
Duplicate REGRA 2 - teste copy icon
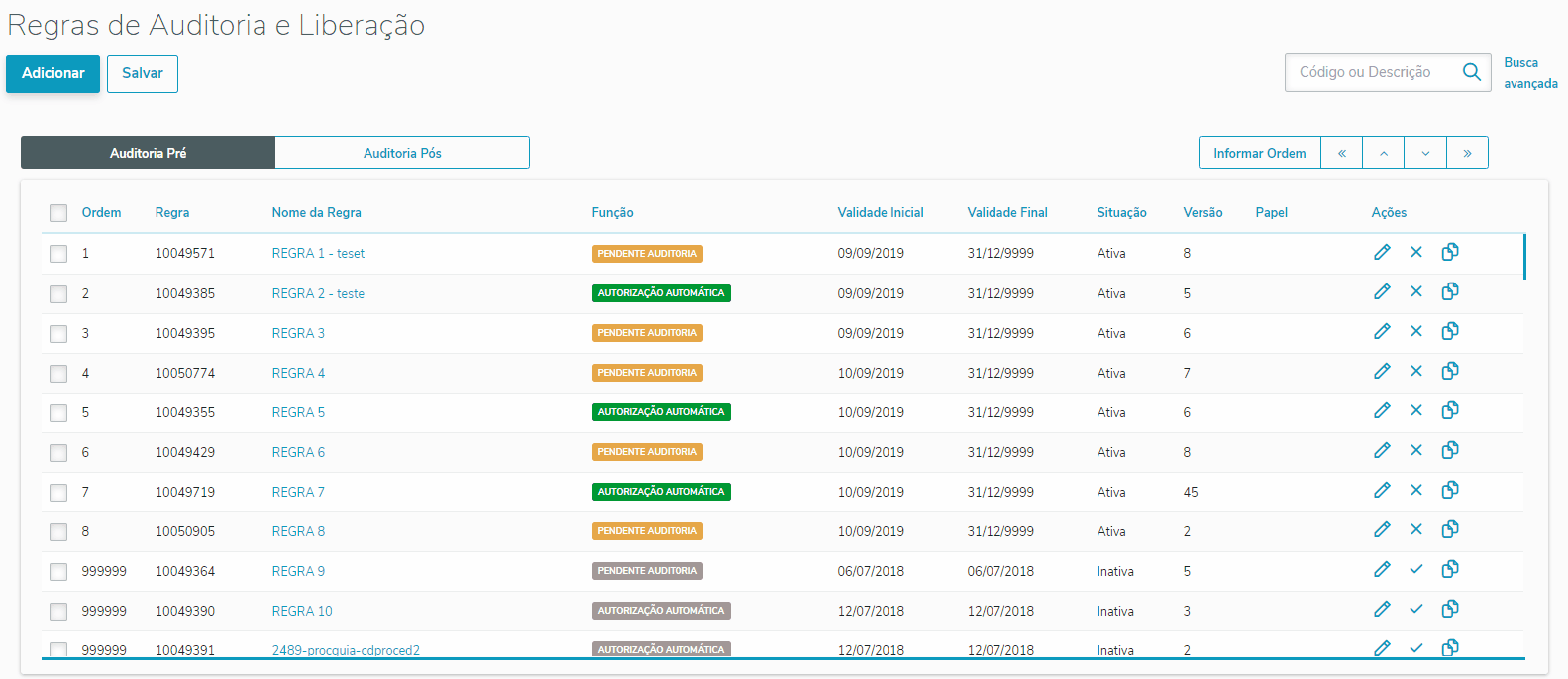pyautogui.click(x=1450, y=291)
